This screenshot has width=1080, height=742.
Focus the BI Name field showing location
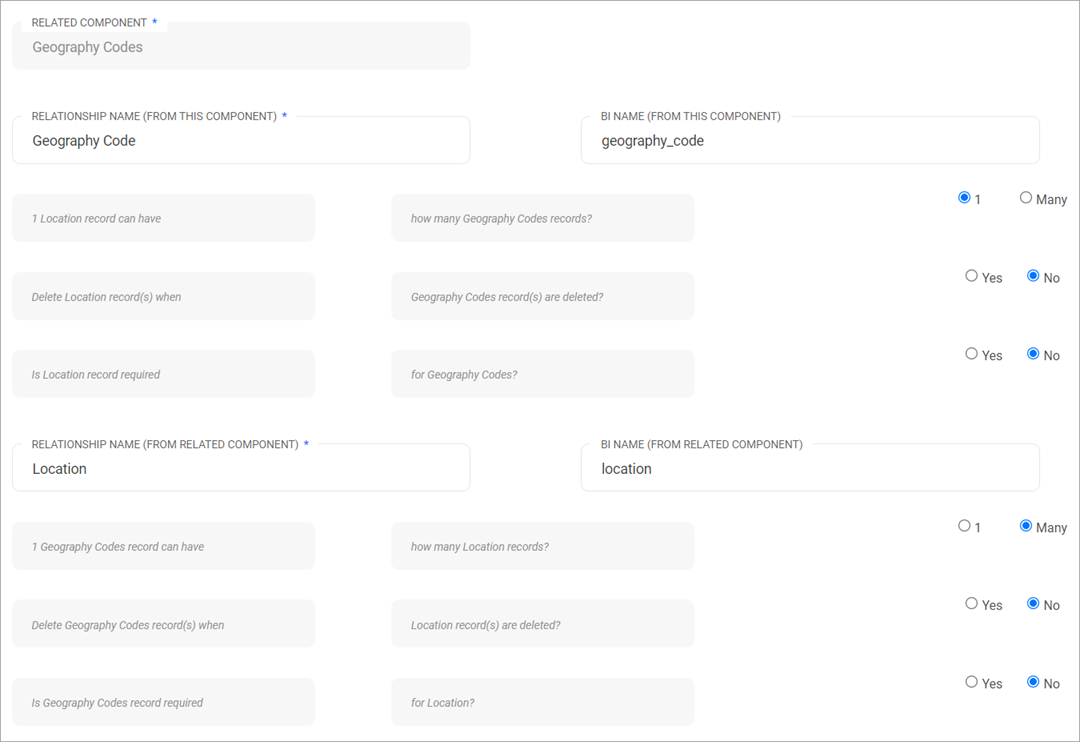pyautogui.click(x=810, y=467)
